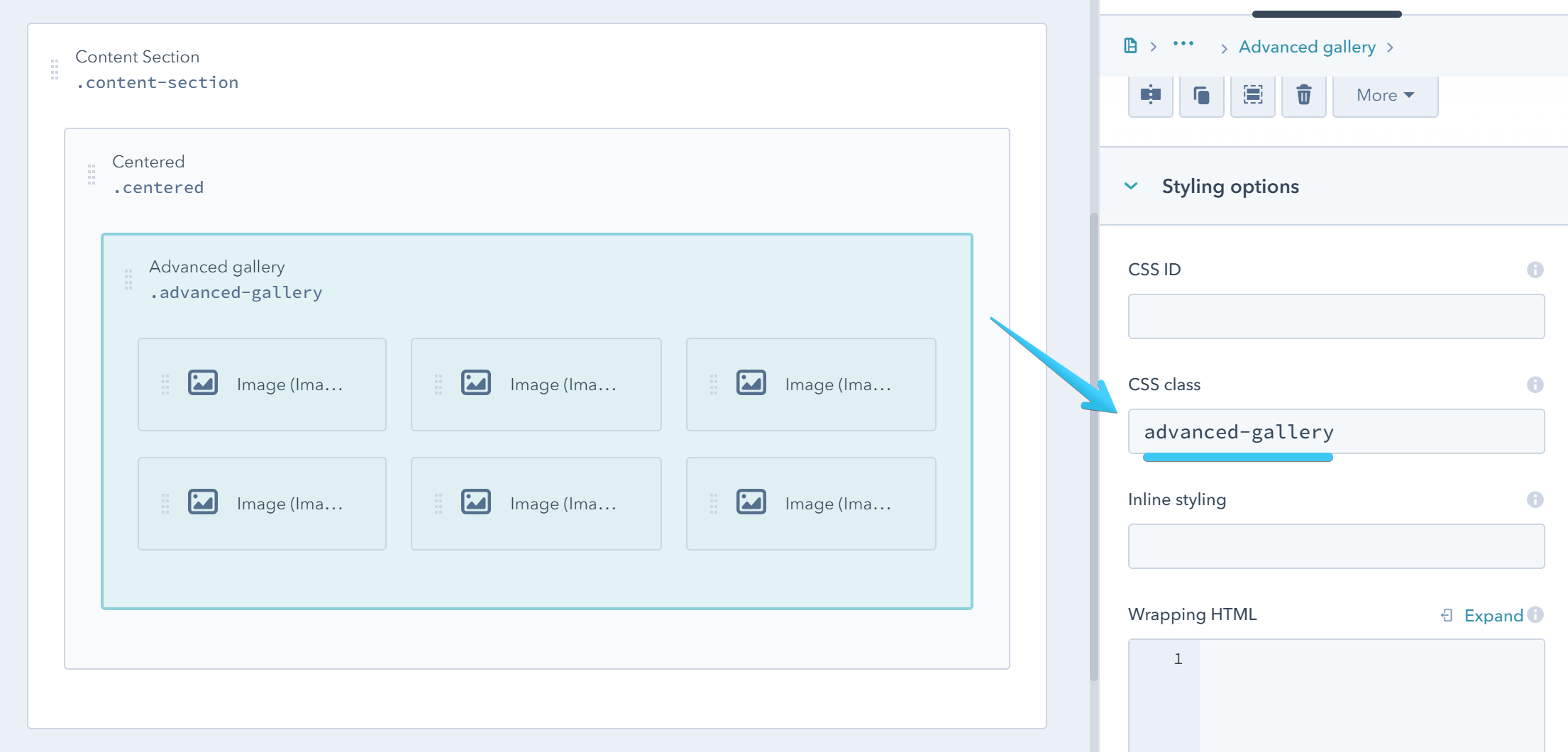Open the page breadcrumb icon

1131,45
